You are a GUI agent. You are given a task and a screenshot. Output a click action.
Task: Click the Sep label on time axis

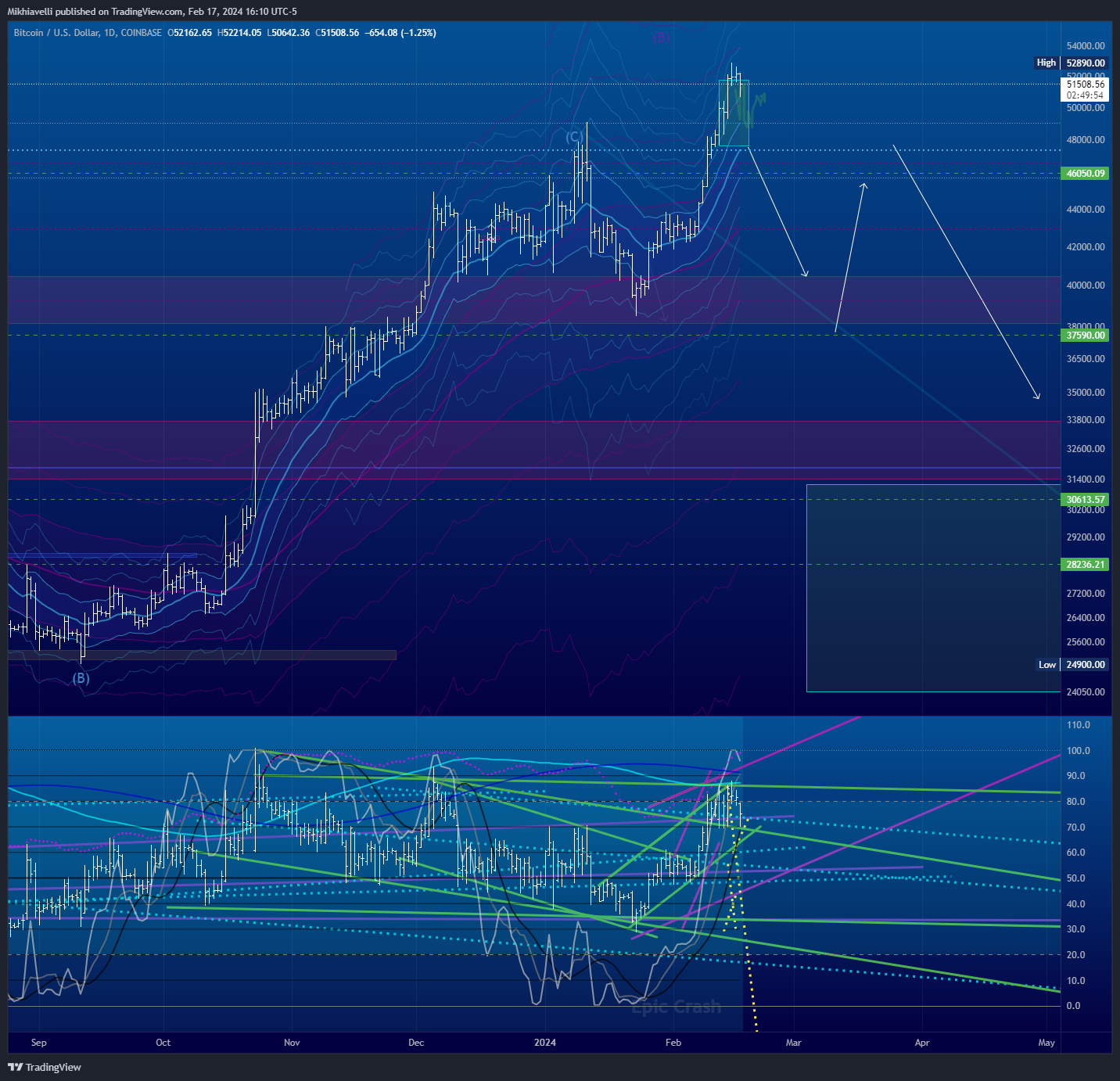pyautogui.click(x=39, y=1043)
